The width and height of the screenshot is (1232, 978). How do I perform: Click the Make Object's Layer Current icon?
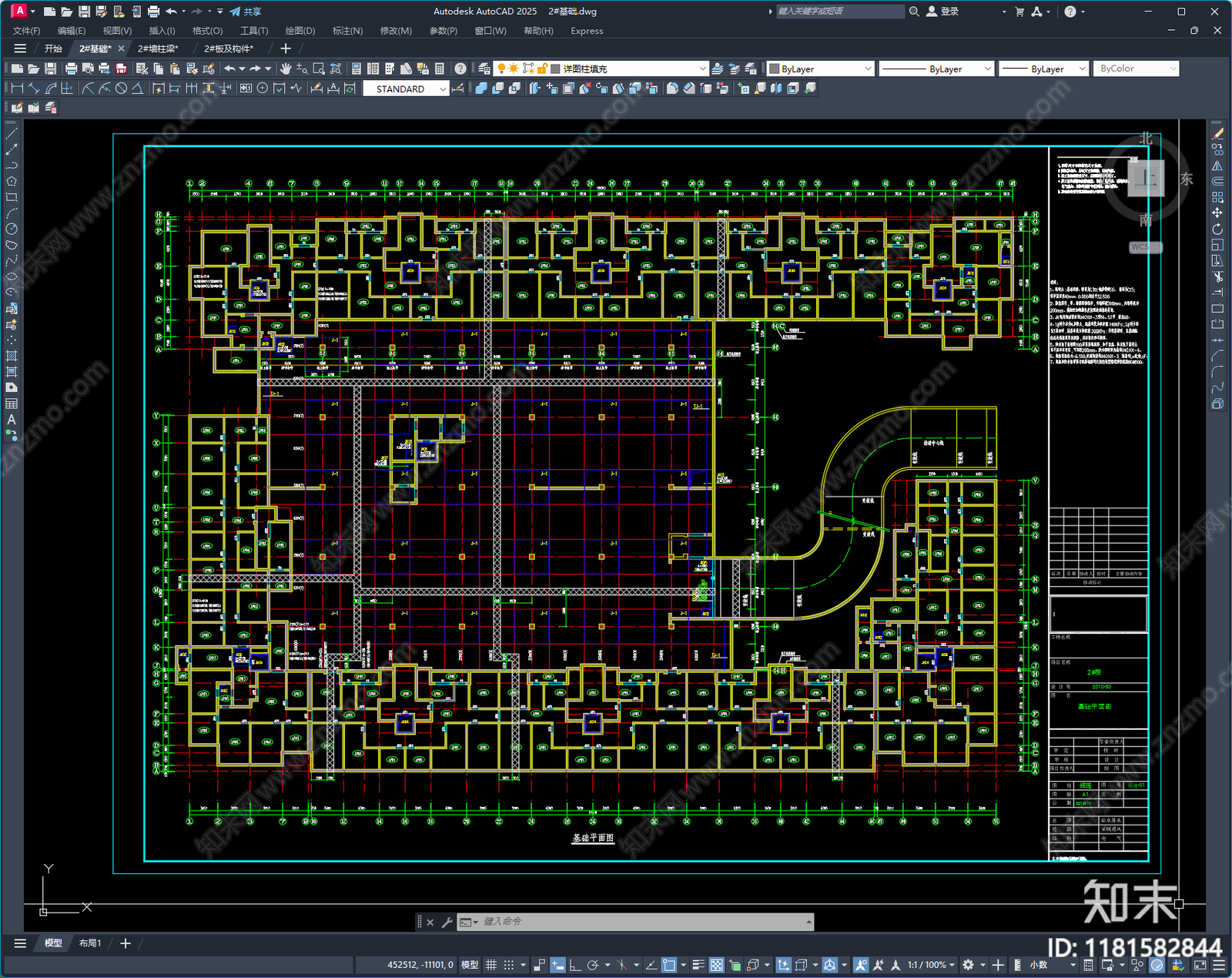[x=717, y=69]
